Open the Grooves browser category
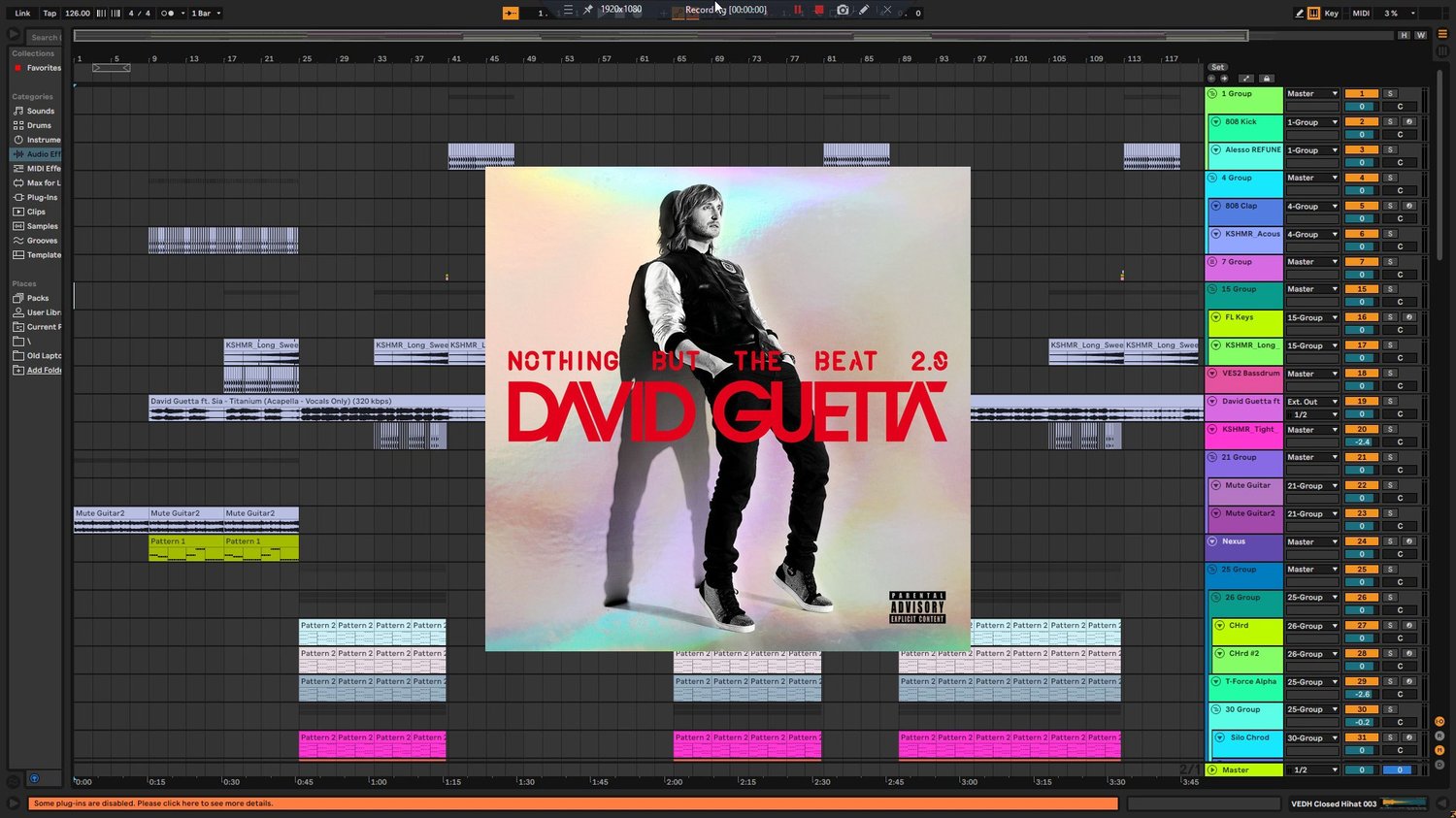This screenshot has width=1456, height=818. point(35,241)
